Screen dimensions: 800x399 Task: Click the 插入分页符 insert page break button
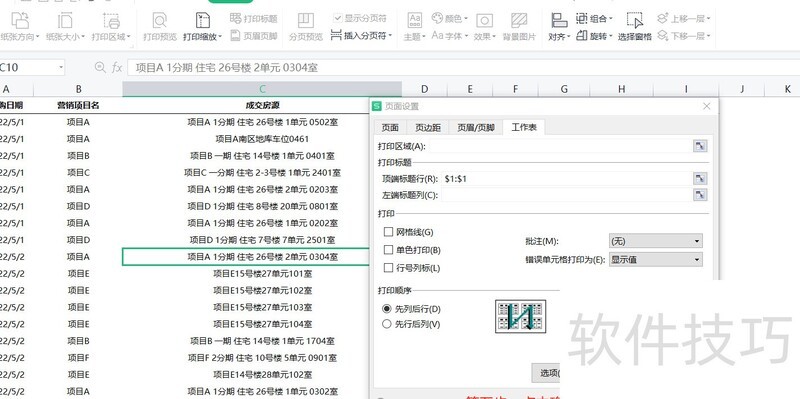coord(361,36)
